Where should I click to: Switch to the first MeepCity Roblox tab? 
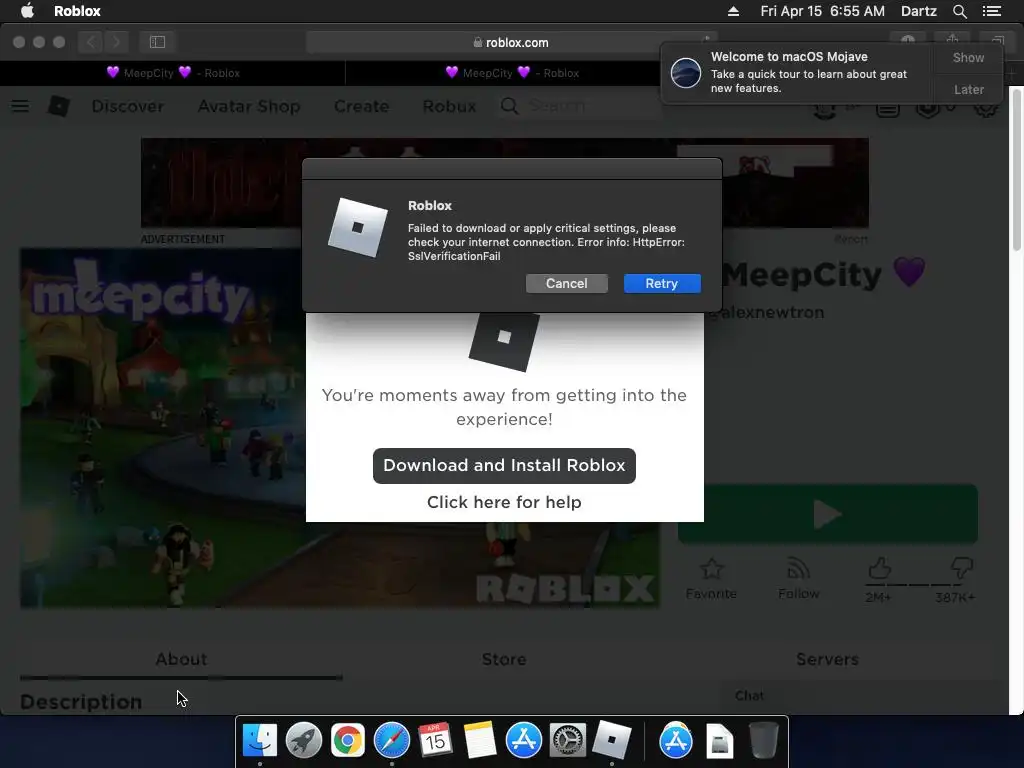173,73
